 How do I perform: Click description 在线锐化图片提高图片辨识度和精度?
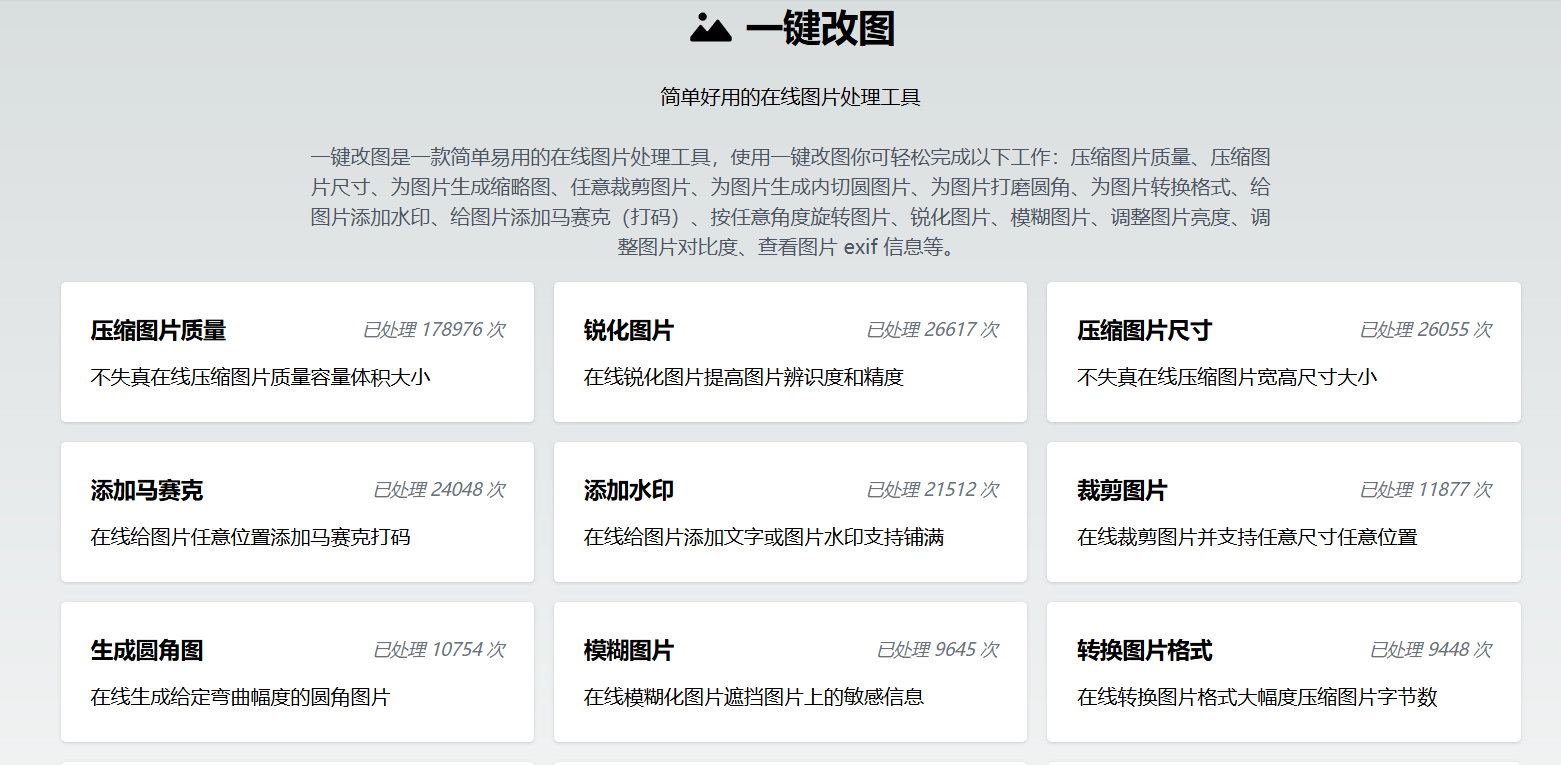[x=744, y=377]
